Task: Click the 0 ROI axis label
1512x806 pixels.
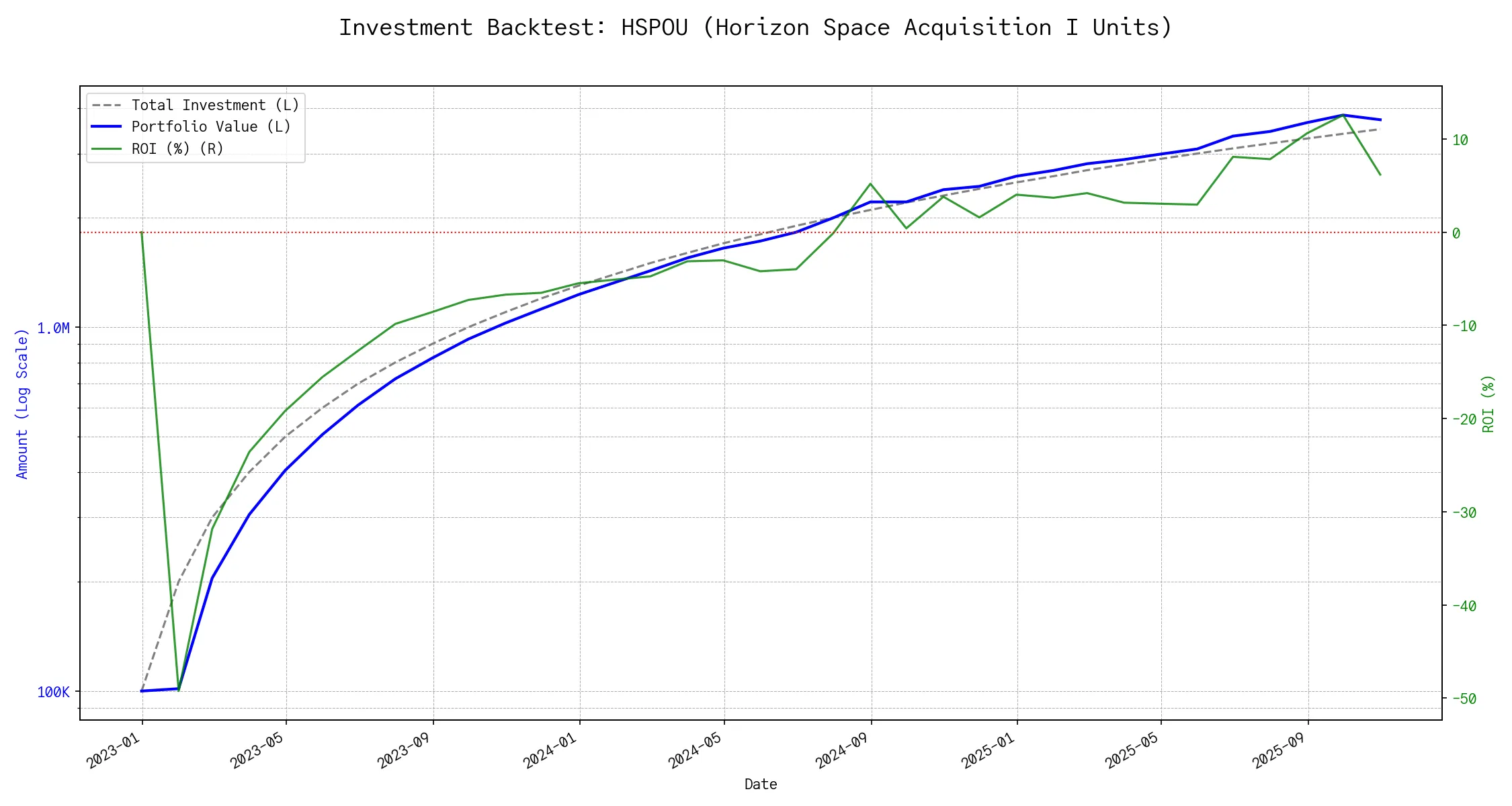Action: [1456, 233]
